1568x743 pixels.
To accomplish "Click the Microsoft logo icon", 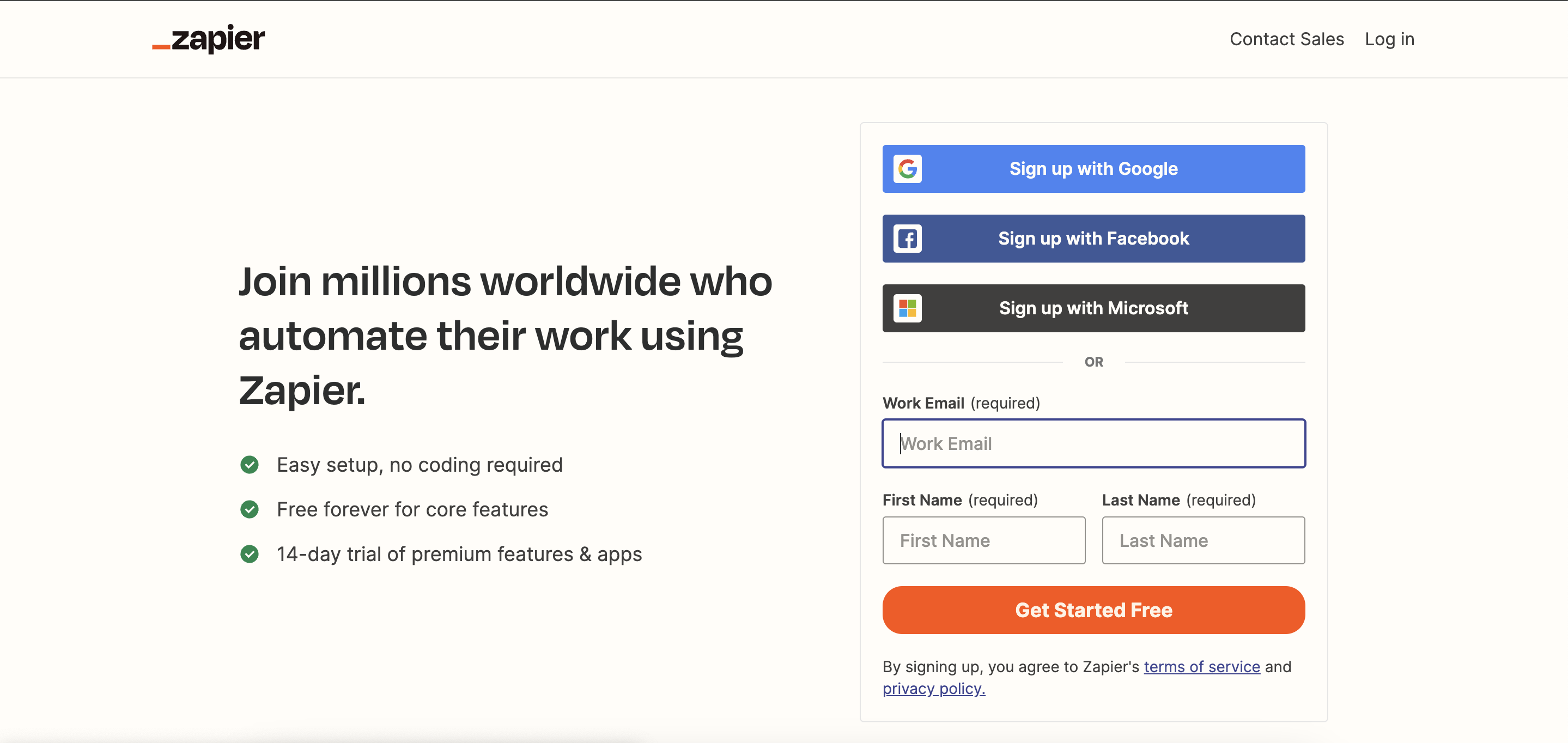I will [907, 308].
